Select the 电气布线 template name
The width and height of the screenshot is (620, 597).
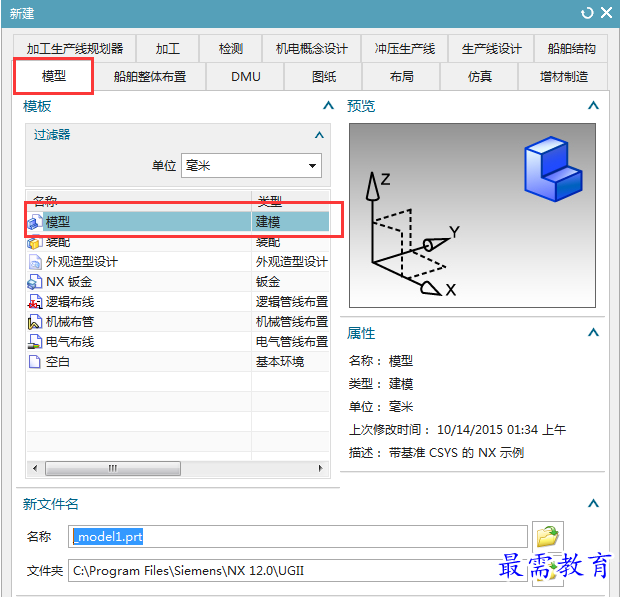[70, 342]
